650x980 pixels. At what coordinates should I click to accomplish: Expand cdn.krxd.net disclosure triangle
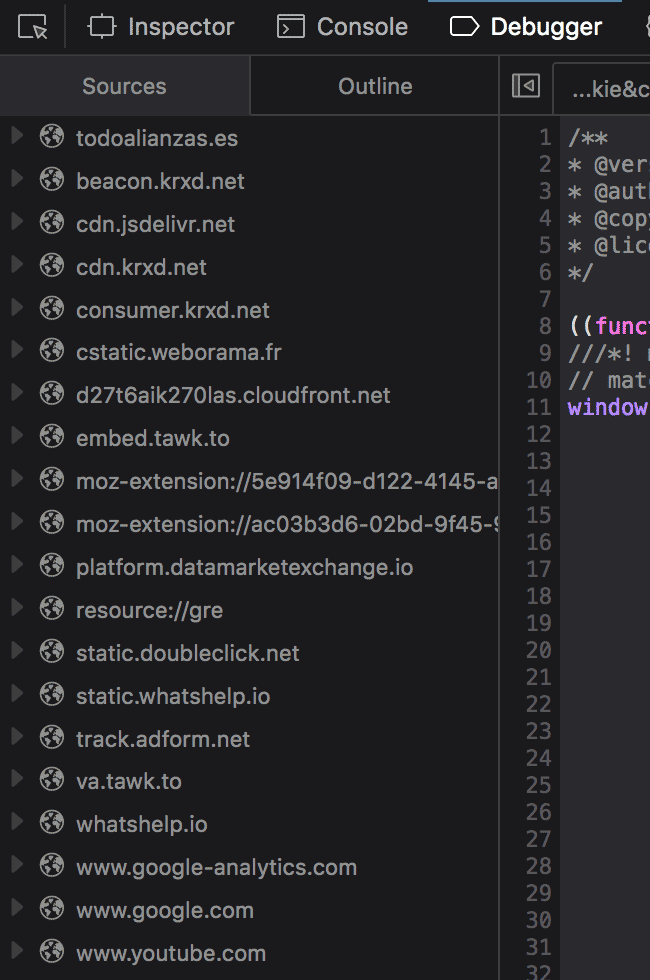click(18, 265)
